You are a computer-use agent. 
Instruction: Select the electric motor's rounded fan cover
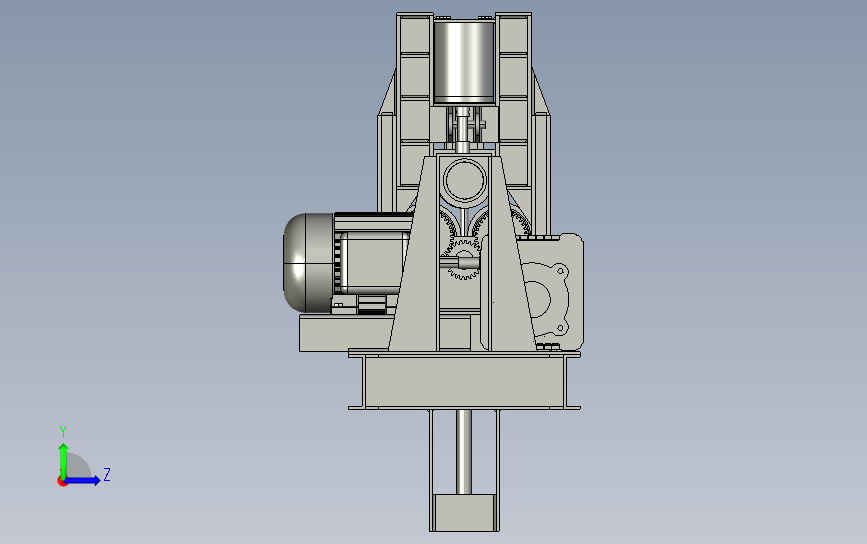click(x=307, y=263)
